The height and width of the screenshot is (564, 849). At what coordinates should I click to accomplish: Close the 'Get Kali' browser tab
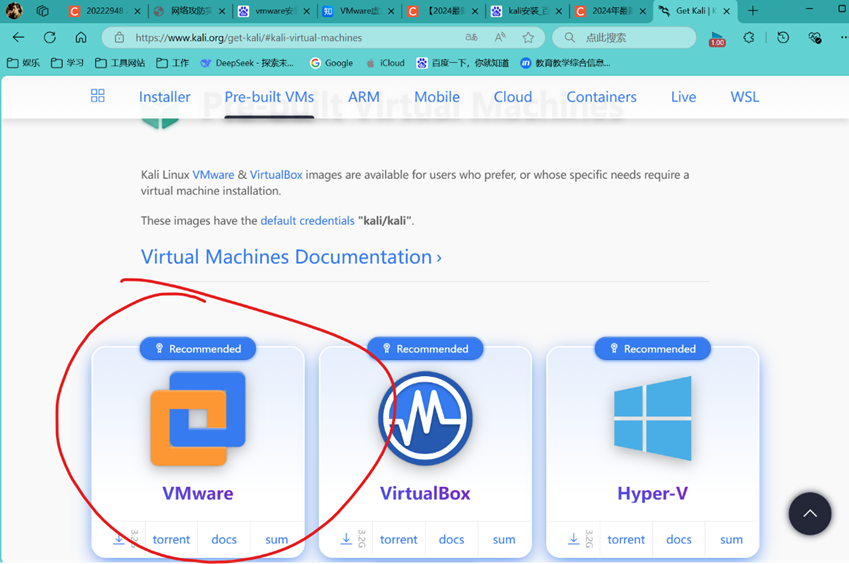tap(727, 11)
